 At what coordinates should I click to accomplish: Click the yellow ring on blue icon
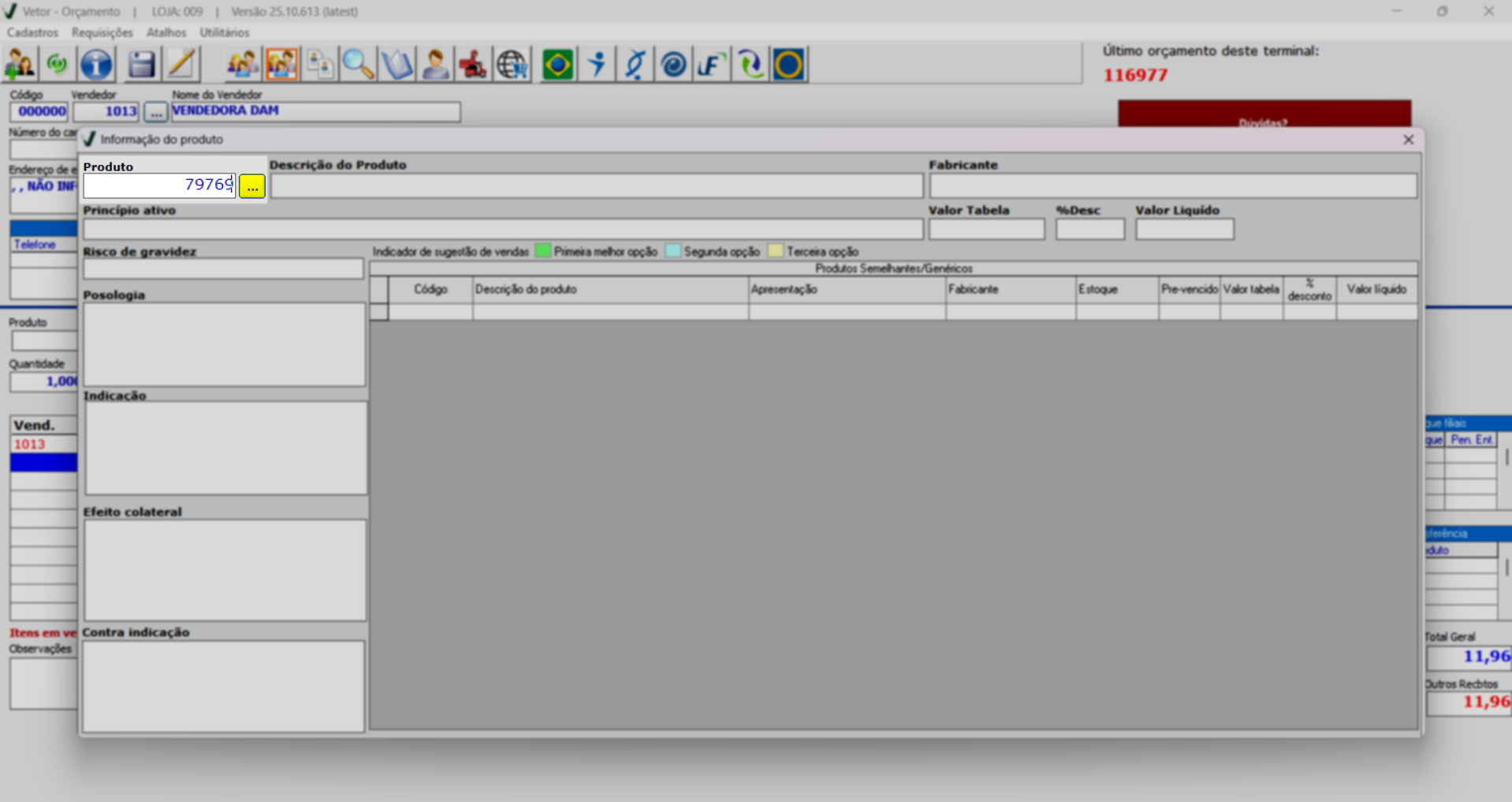pyautogui.click(x=788, y=65)
